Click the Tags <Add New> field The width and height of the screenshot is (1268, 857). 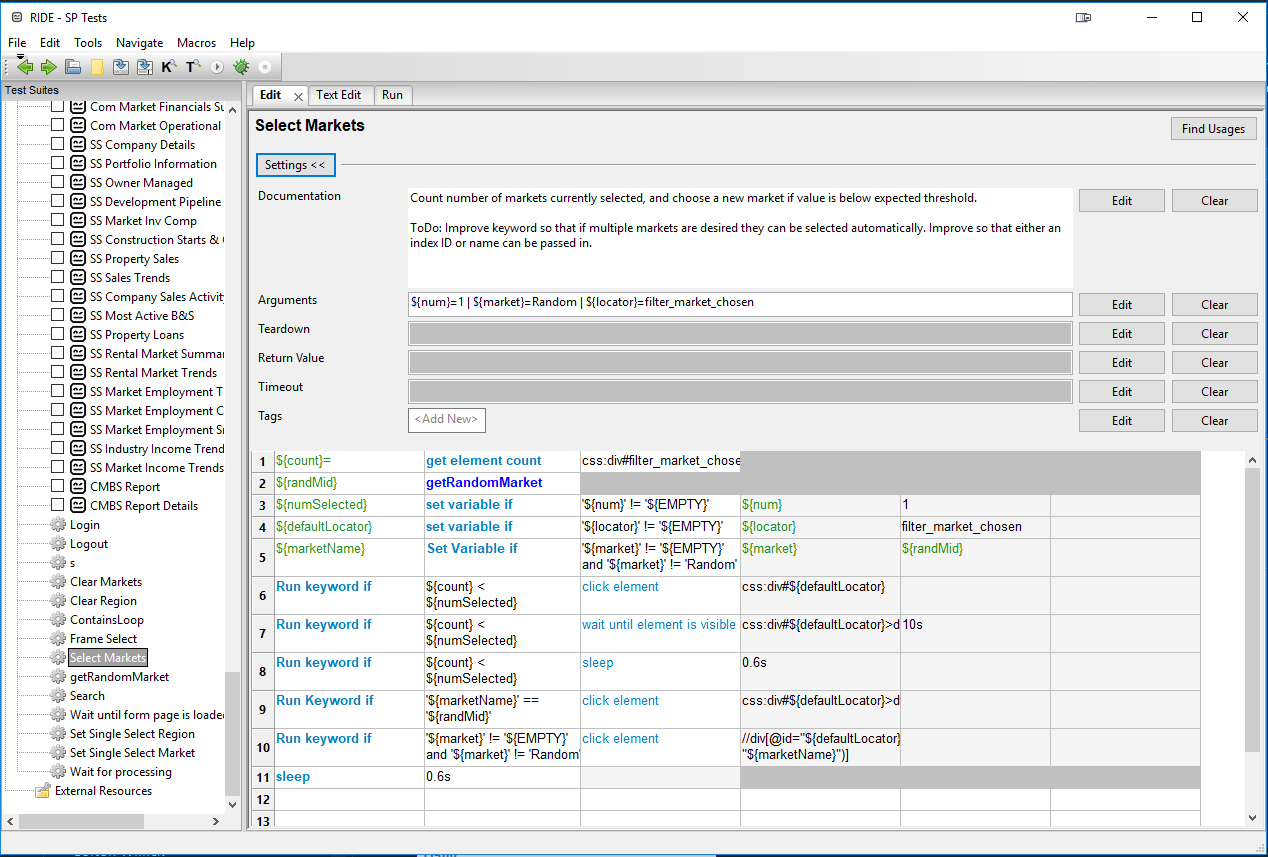(x=447, y=419)
